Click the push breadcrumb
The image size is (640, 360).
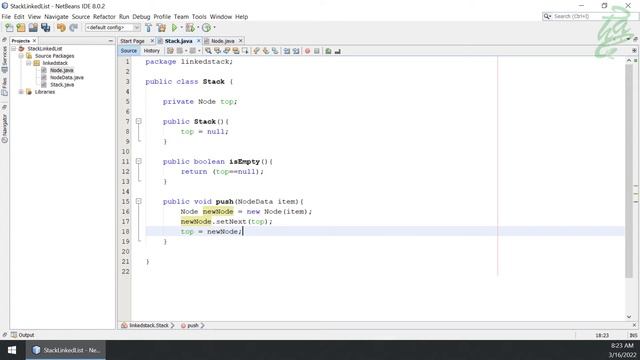(192, 325)
